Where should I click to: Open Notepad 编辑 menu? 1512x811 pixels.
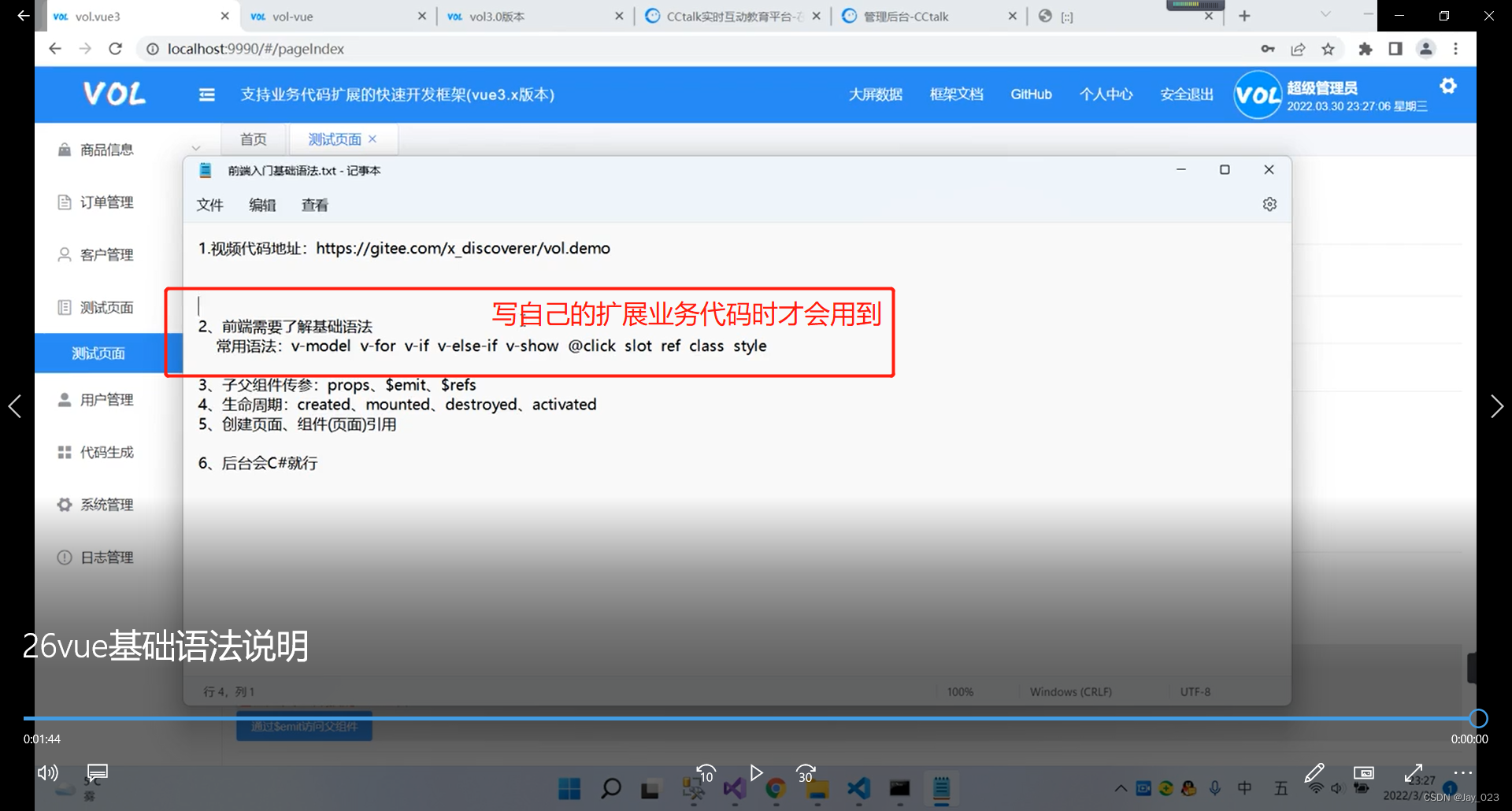tap(262, 206)
